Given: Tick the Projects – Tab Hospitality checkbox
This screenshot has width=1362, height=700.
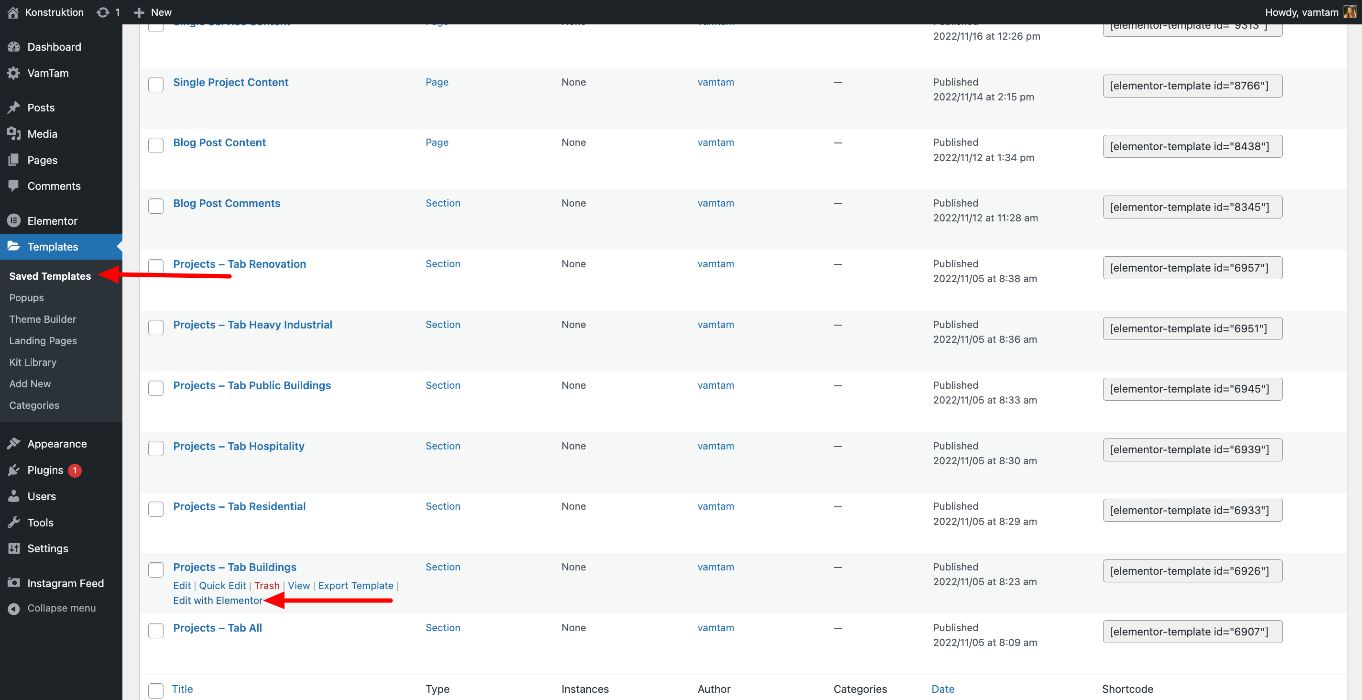Looking at the screenshot, I should (x=156, y=449).
